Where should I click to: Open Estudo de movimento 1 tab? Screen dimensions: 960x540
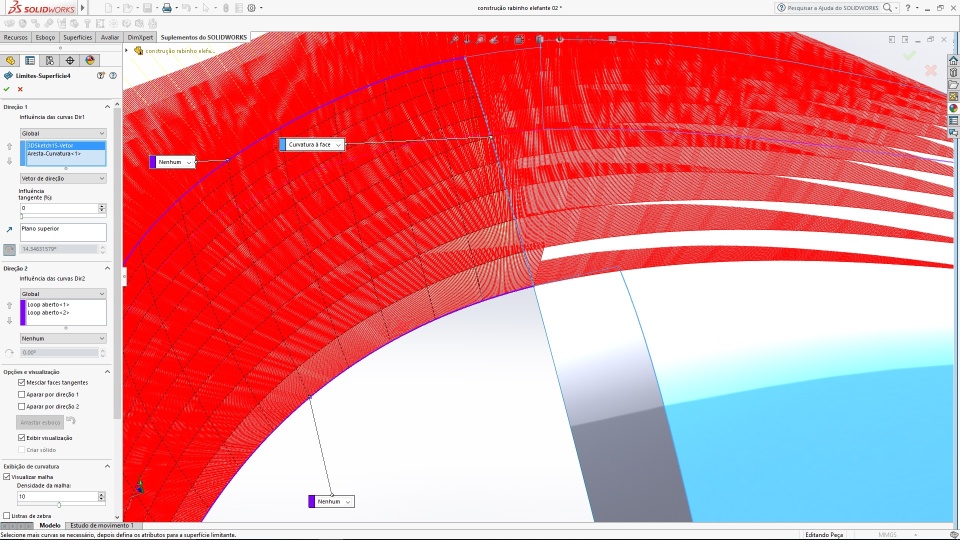click(102, 525)
